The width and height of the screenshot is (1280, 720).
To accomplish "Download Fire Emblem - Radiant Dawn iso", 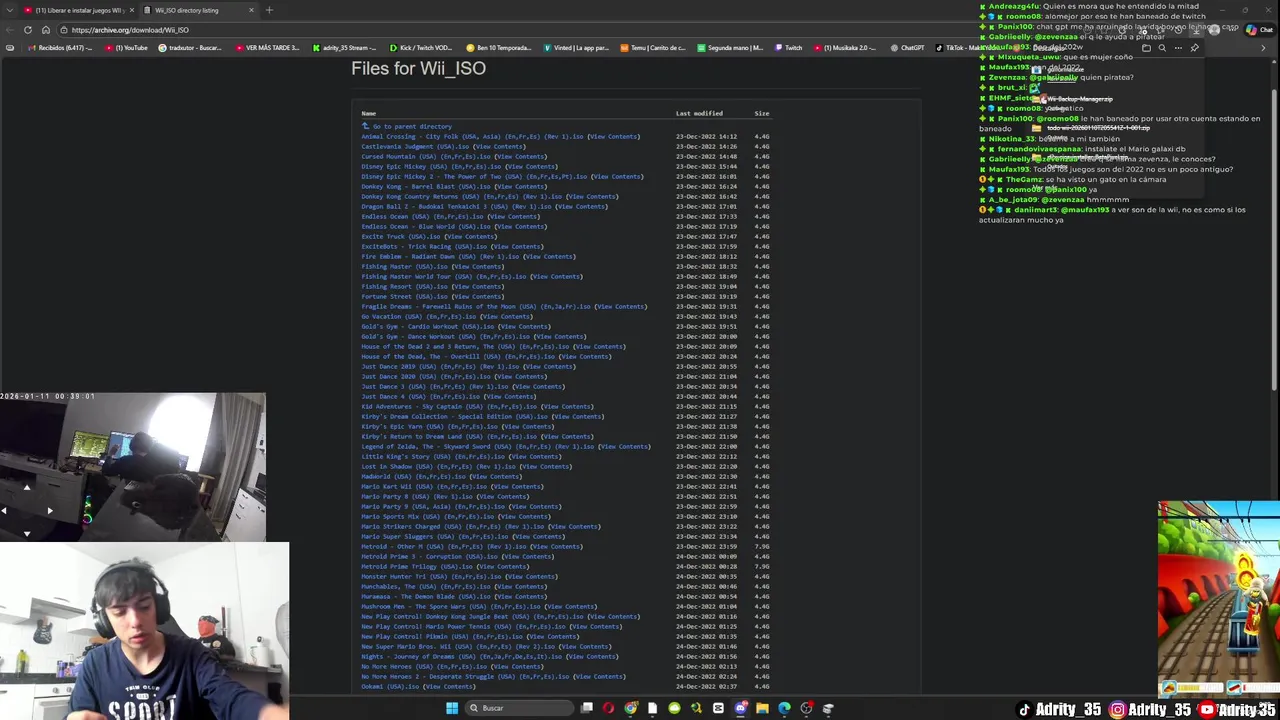I will (x=440, y=257).
